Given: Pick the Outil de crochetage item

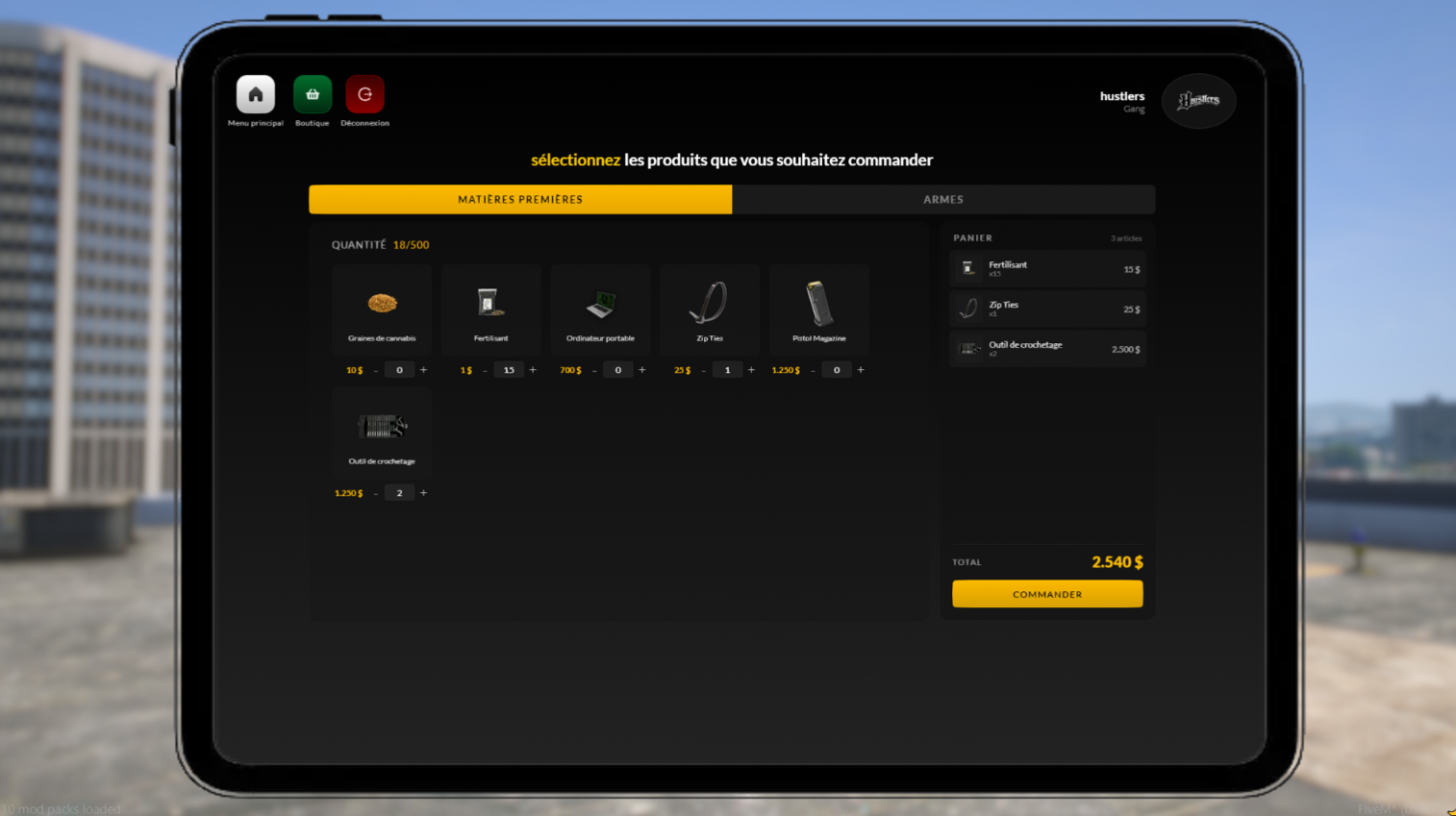Looking at the screenshot, I should [382, 427].
